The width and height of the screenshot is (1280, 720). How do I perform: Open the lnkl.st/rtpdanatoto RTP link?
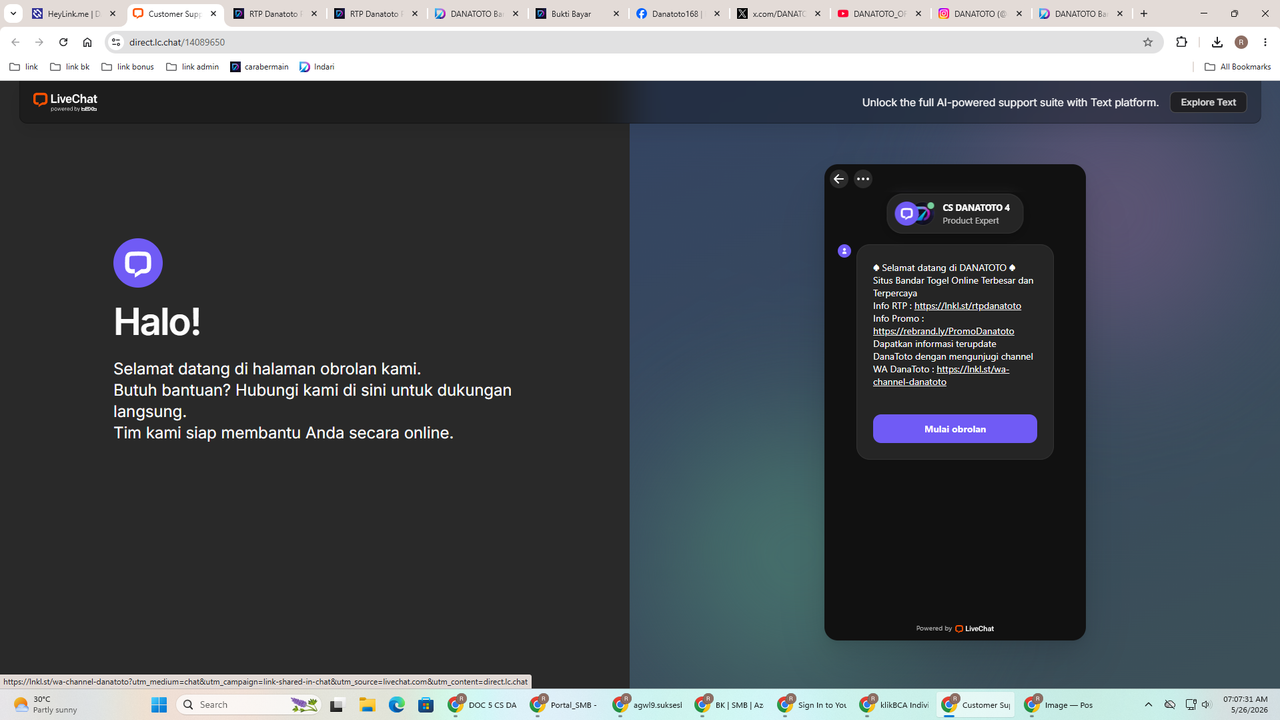968,306
